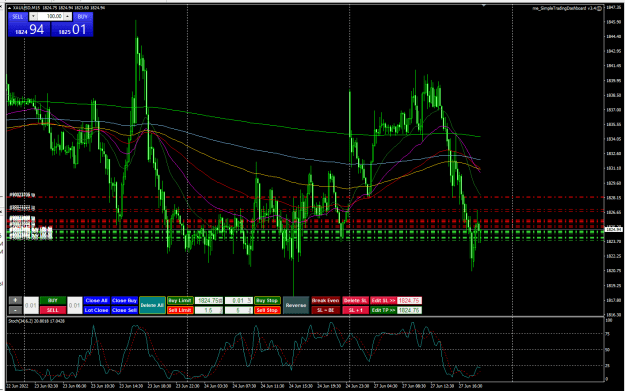The height and width of the screenshot is (391, 625).
Task: Click the teal Delete All button
Action: (x=152, y=305)
